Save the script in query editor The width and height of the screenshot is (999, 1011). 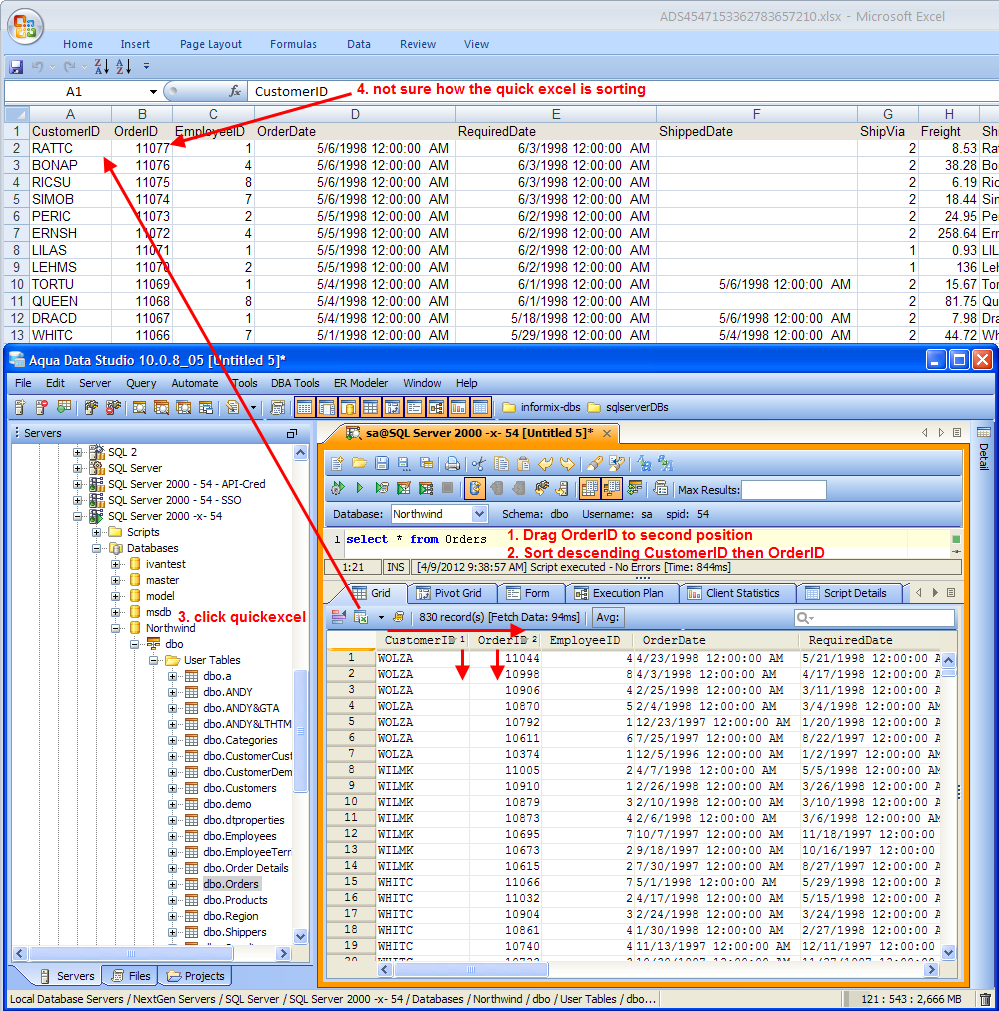tap(382, 464)
